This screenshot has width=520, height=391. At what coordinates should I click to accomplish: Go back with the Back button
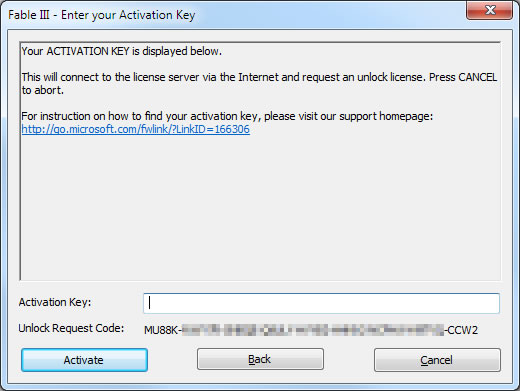(x=260, y=359)
